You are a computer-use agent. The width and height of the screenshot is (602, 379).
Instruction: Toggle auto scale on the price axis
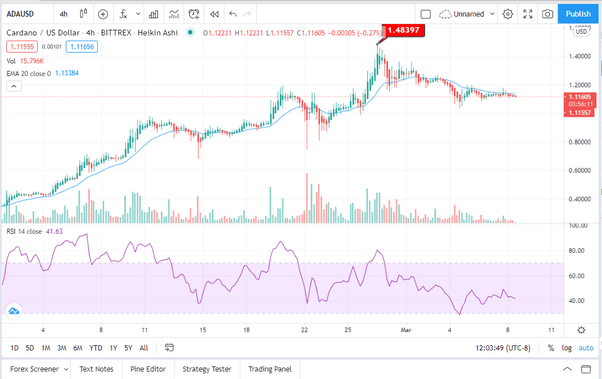[586, 348]
